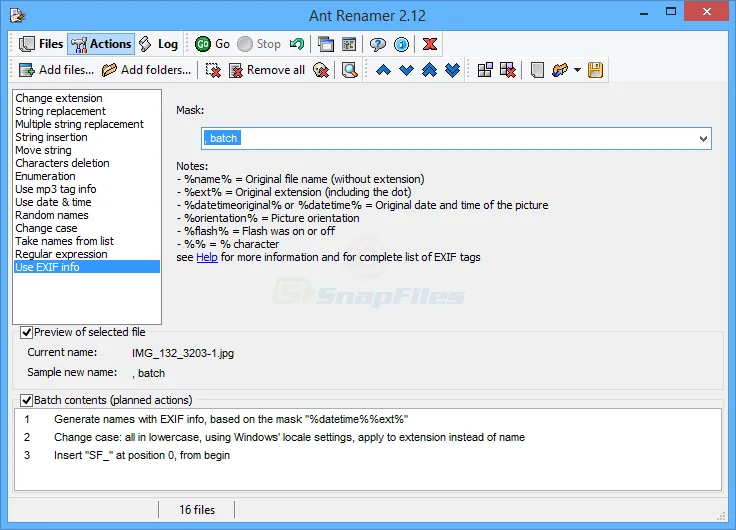Click the save batch floppy icon
736x530 pixels.
click(x=595, y=70)
